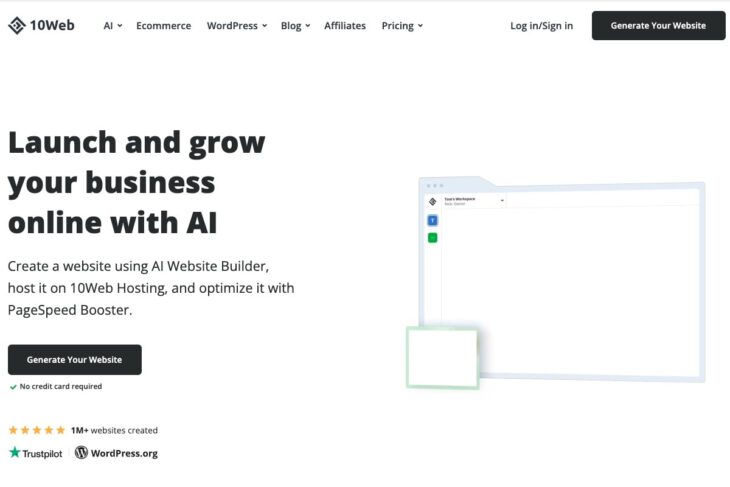
Task: Click the 10Web logo in header
Action: (x=41, y=25)
